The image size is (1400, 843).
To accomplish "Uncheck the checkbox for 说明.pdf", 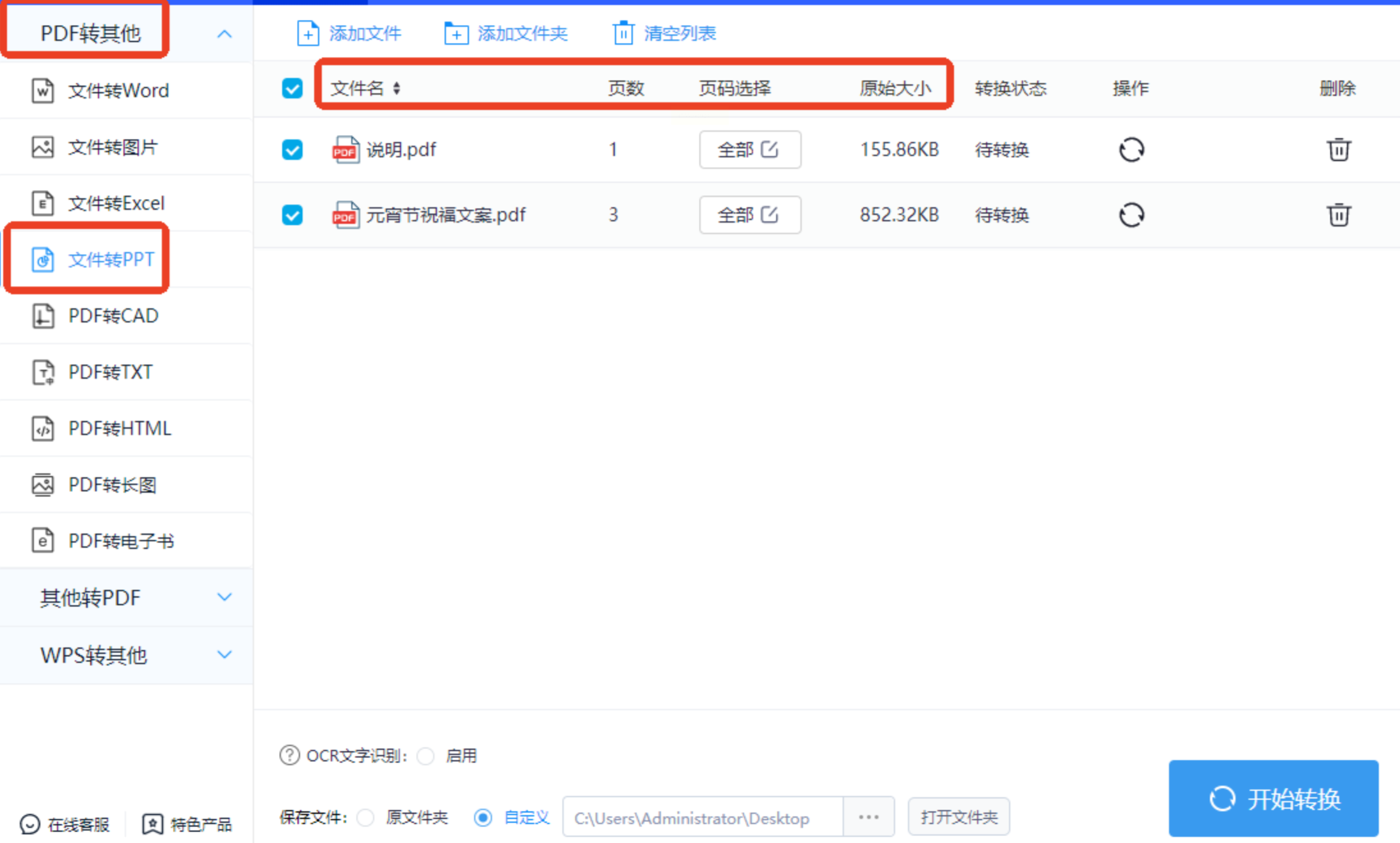I will (292, 150).
